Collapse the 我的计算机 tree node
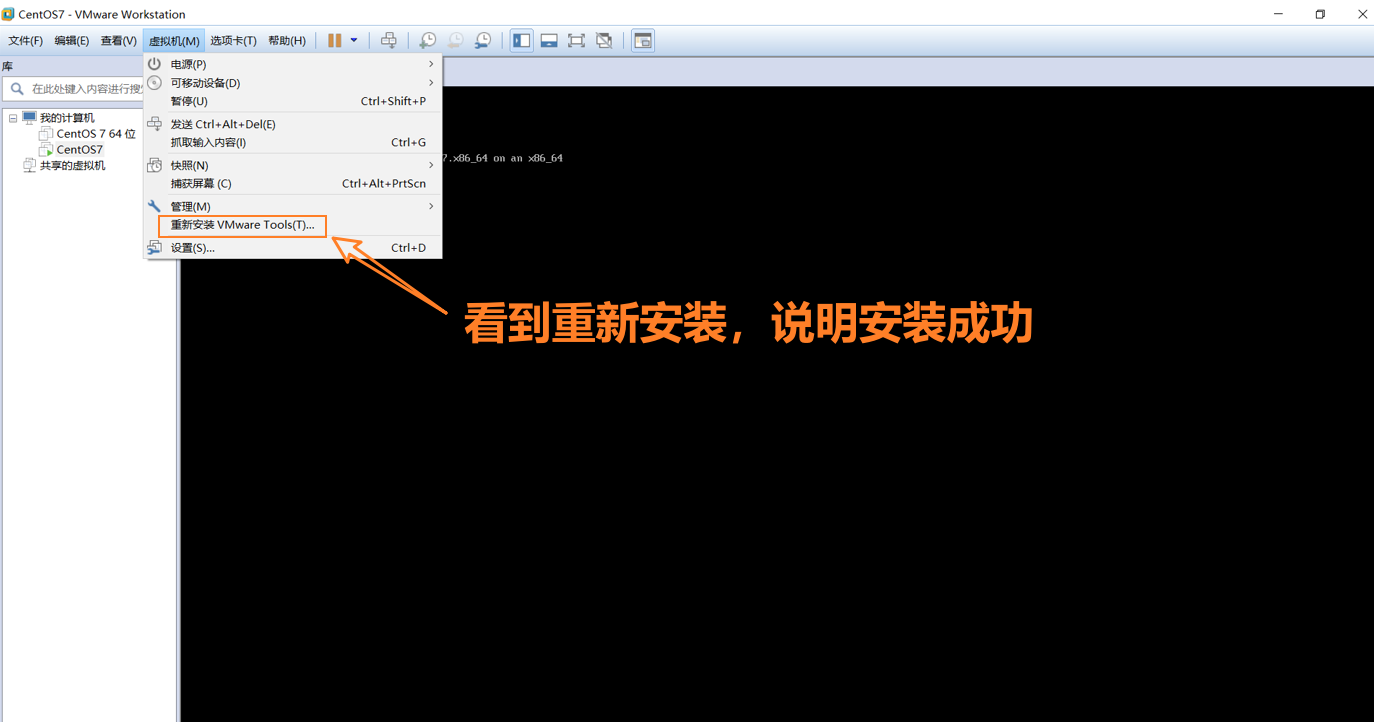The height and width of the screenshot is (722, 1374). click(13, 118)
